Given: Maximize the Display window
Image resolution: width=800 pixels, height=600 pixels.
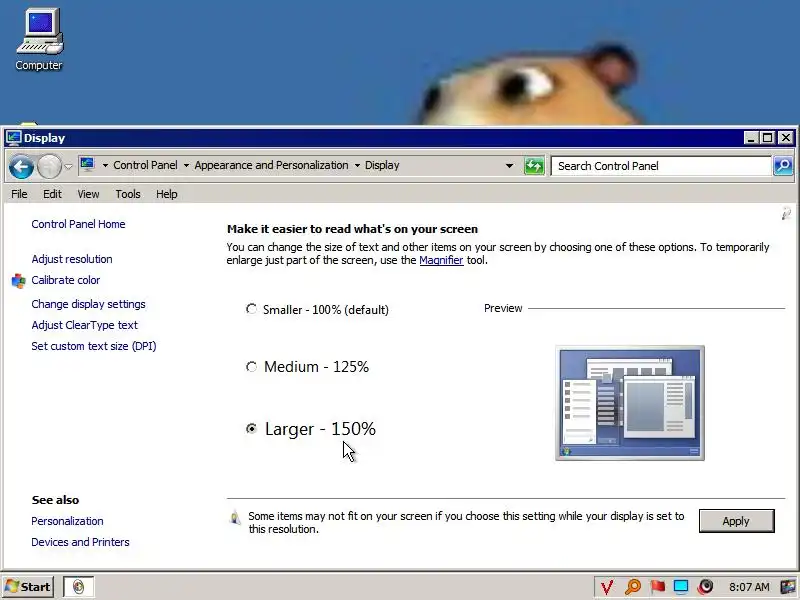Looking at the screenshot, I should point(767,138).
